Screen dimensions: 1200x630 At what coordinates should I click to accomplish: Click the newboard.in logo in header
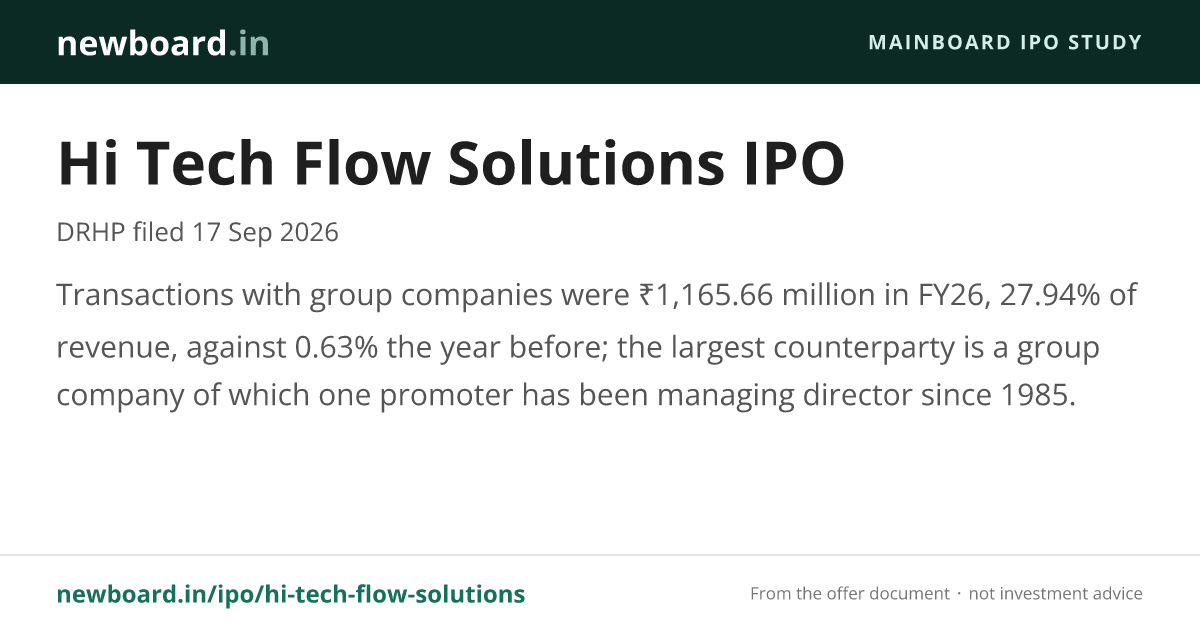pyautogui.click(x=163, y=43)
